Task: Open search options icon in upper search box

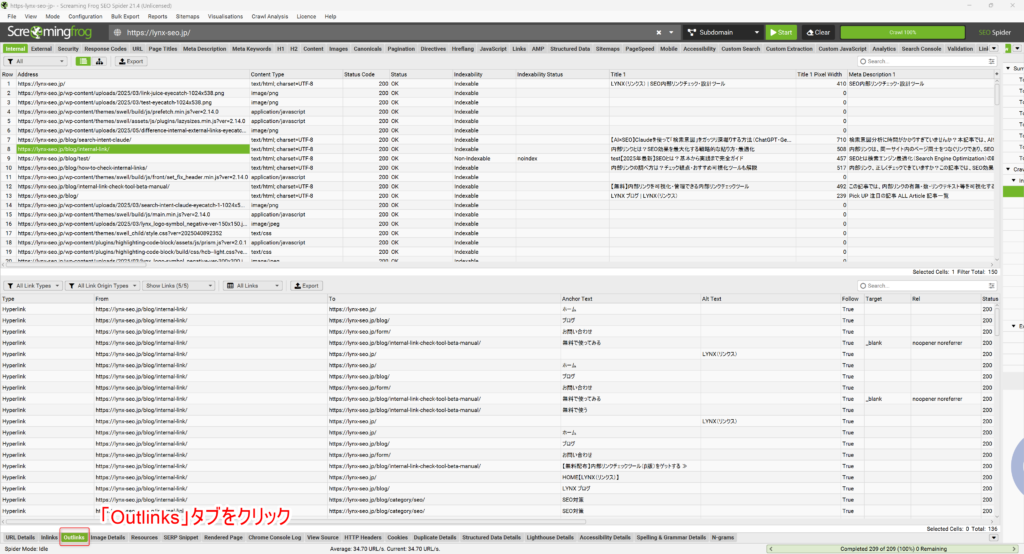Action: 858,61
